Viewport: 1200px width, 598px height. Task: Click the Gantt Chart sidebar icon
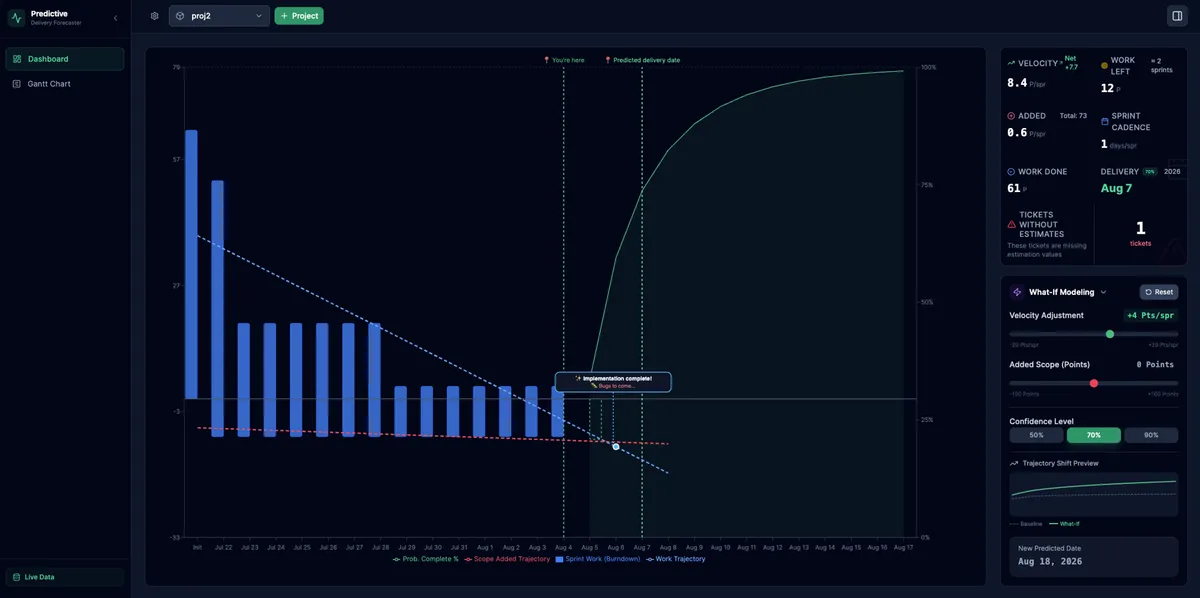point(17,84)
